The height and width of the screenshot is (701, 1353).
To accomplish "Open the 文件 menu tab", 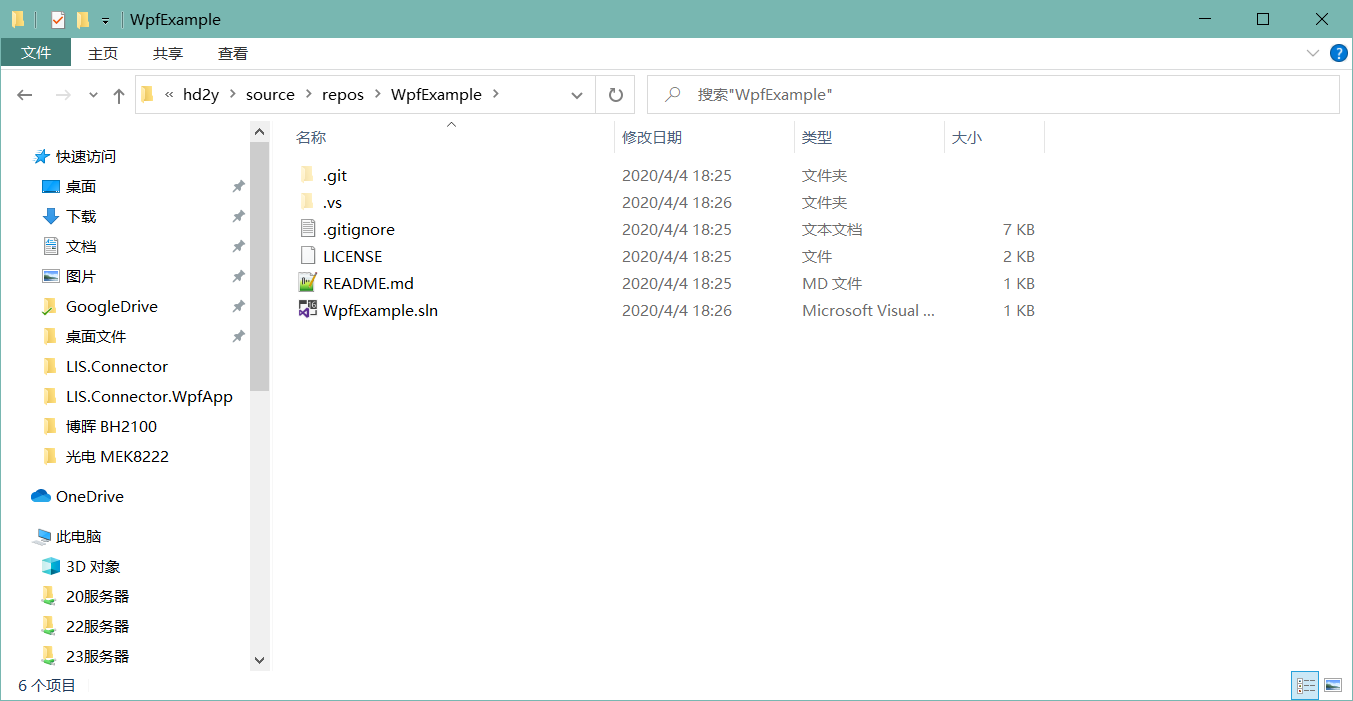I will click(x=36, y=53).
